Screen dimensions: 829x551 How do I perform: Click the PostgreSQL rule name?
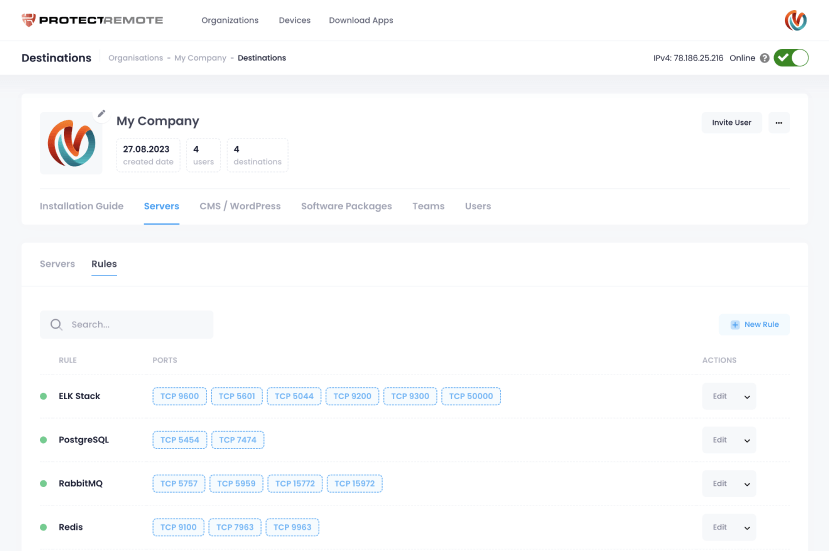(84, 440)
